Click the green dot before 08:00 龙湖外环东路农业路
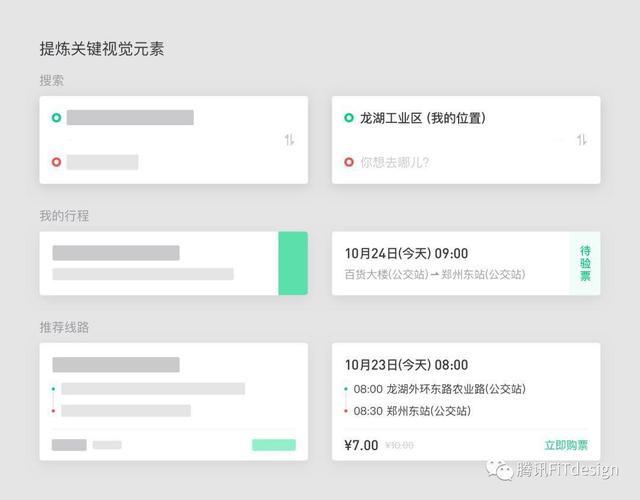Image resolution: width=640 pixels, height=500 pixels. pos(346,389)
